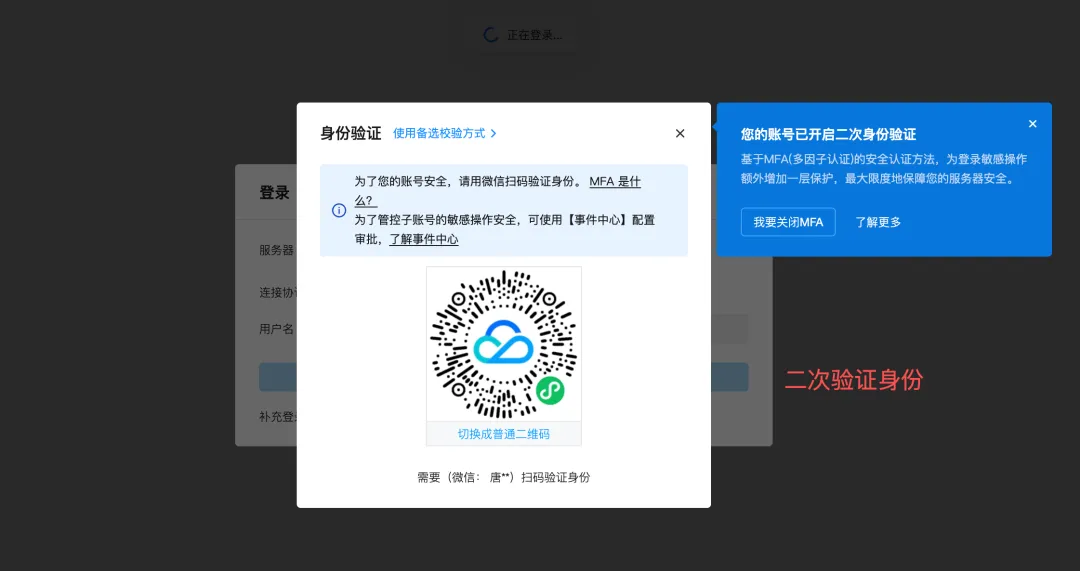Click the WeChat verification QR code
The image size is (1080, 571).
[x=503, y=344]
